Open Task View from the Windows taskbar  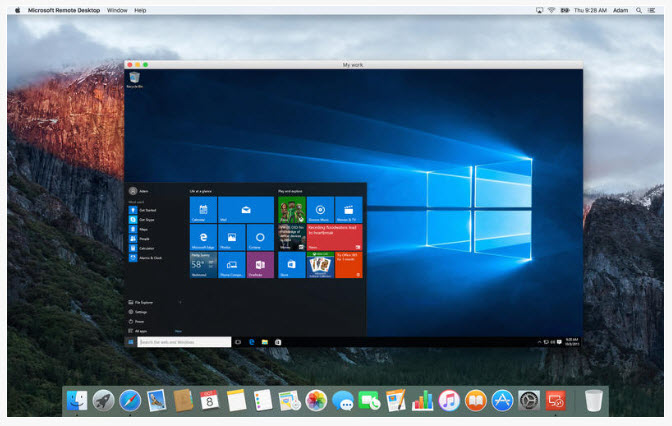click(238, 342)
